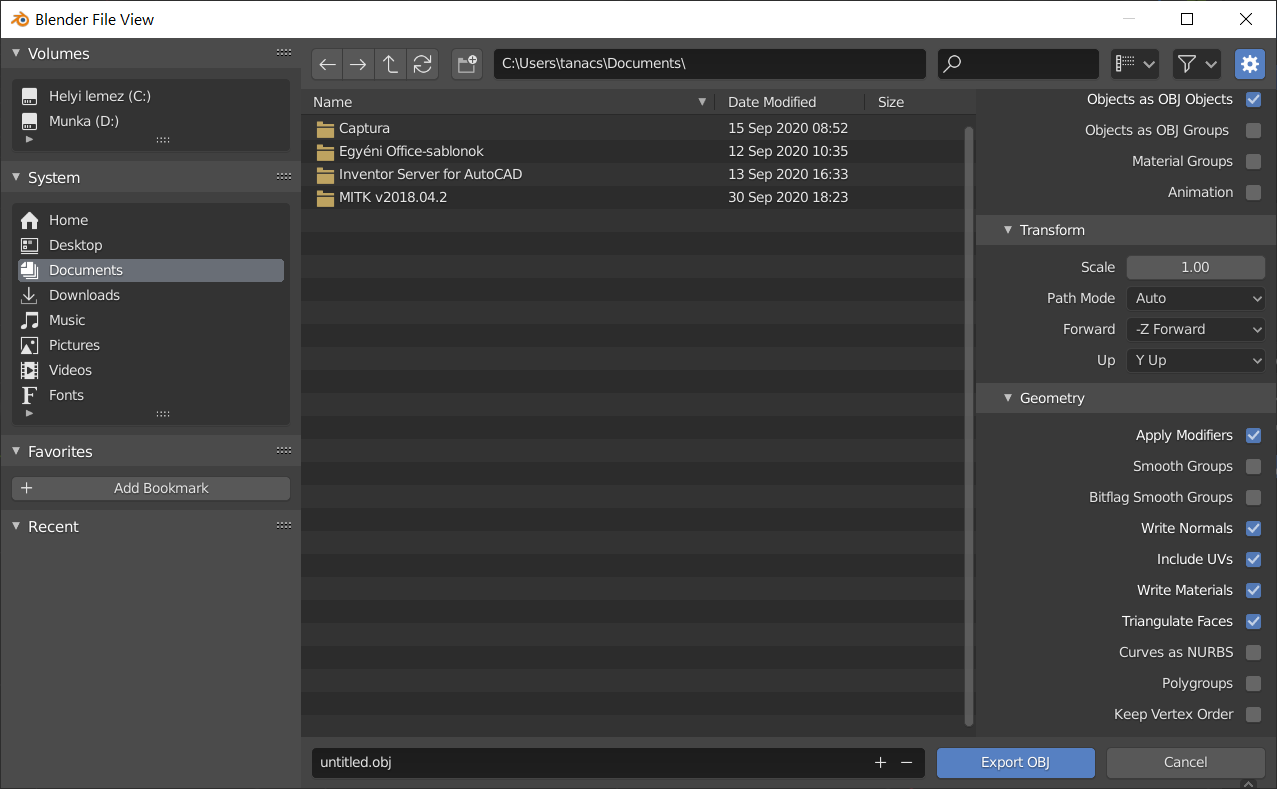Open Pictures in System list

pos(151,345)
